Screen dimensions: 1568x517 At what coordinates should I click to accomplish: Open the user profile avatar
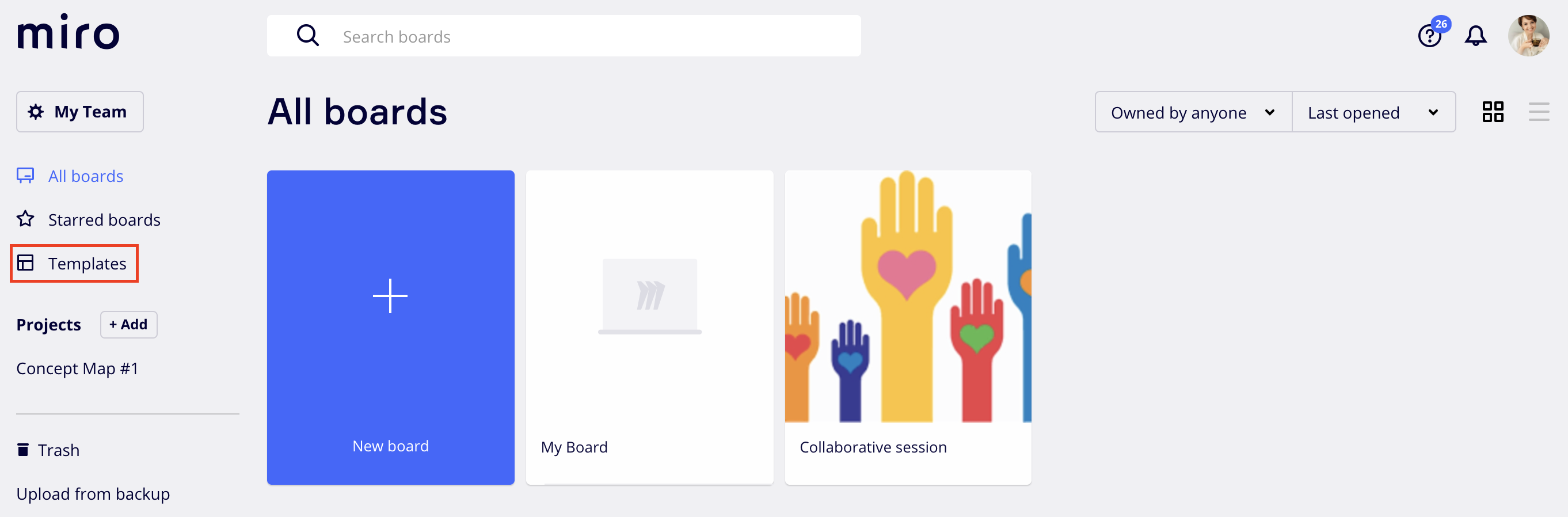click(x=1528, y=36)
